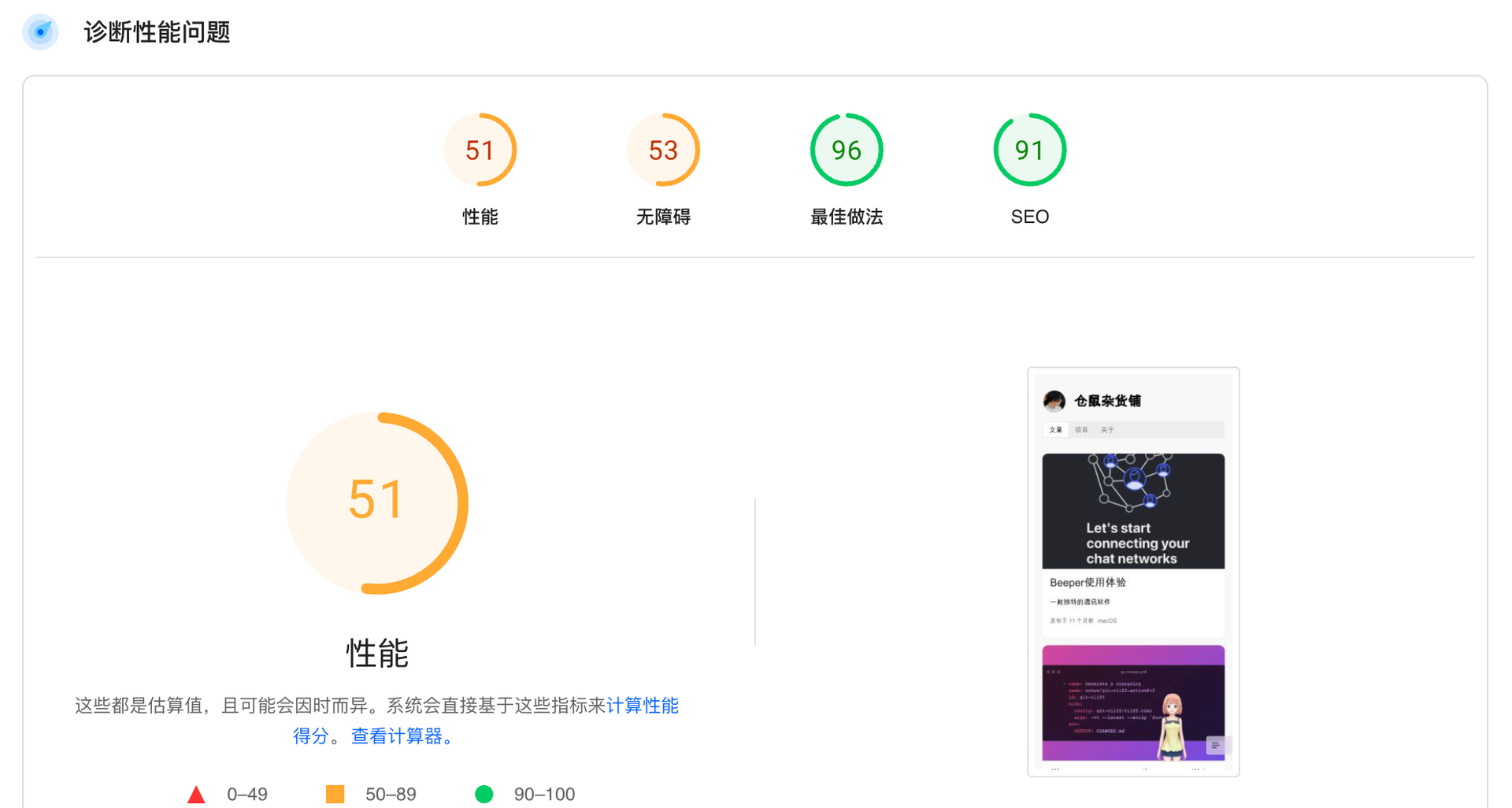
Task: Click the blue diagnostics icon beside the heading
Action: click(40, 32)
